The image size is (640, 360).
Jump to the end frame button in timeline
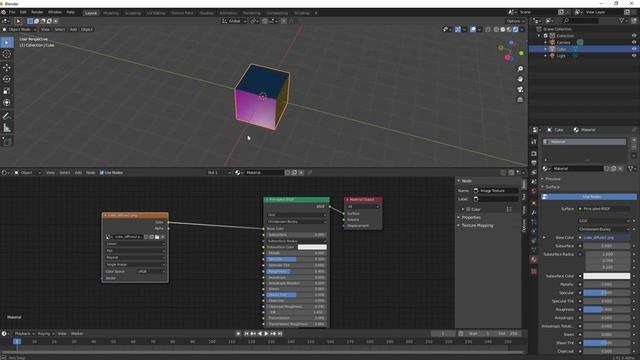click(x=280, y=334)
